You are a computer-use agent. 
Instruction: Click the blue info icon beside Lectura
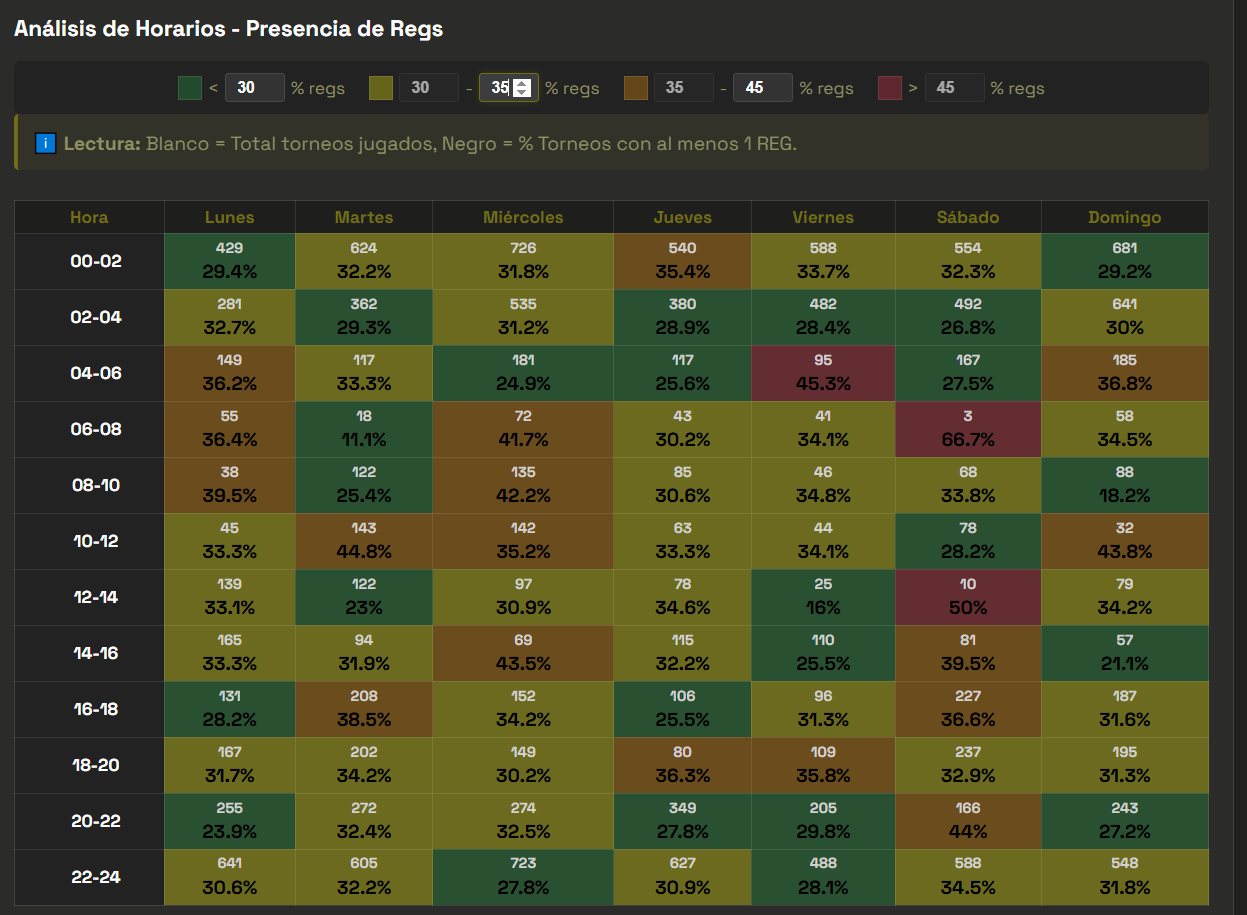point(45,143)
